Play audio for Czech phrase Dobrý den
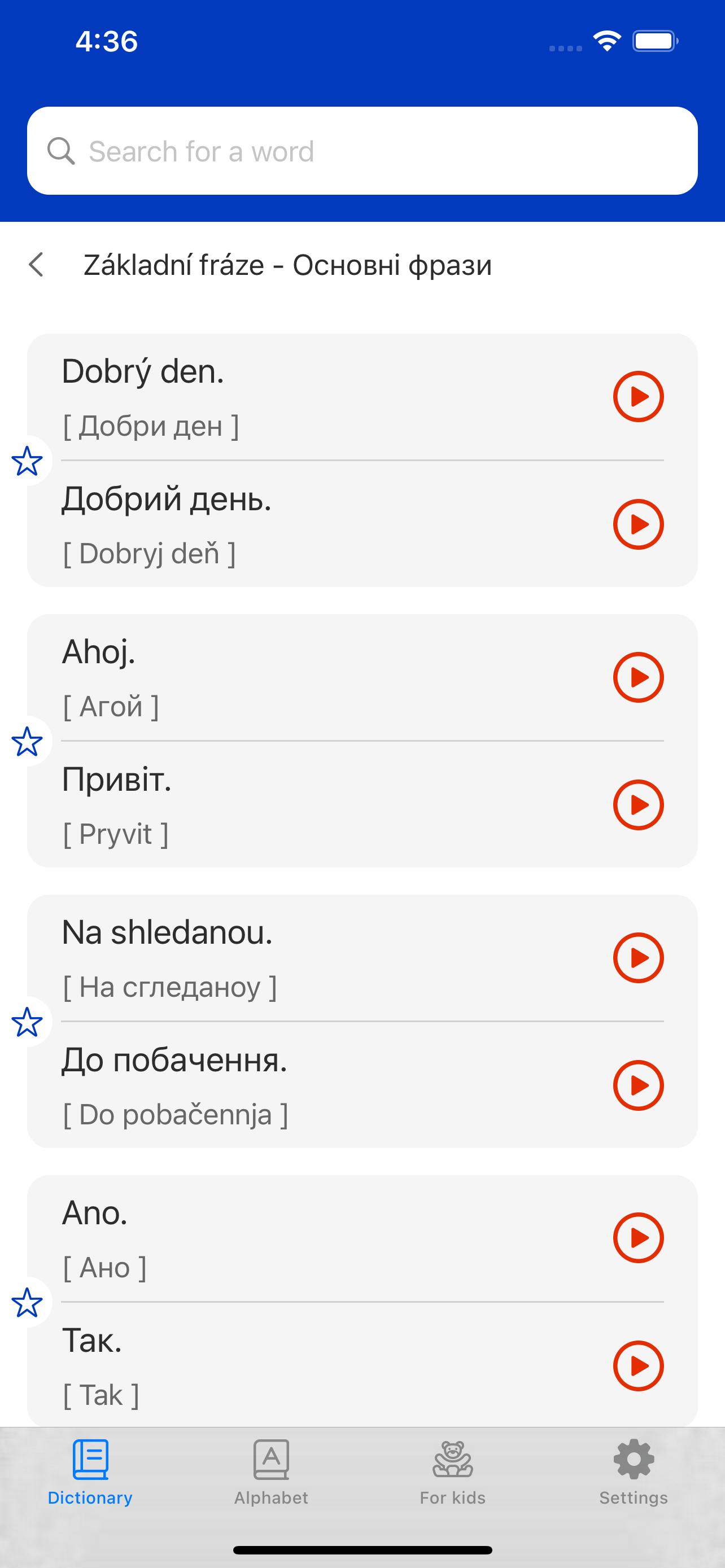Screen dimensions: 725x1568 pos(638,396)
